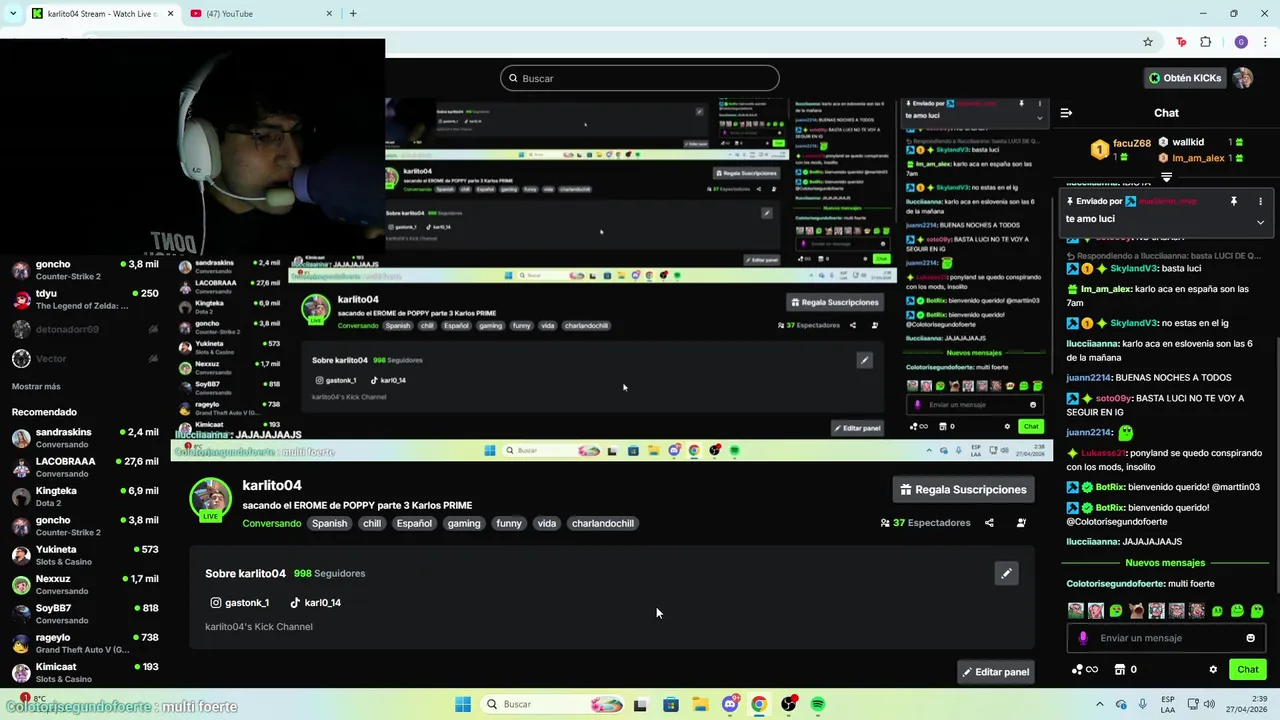Open chat settings gear
Viewport: 1280px width, 720px height.
(1213, 670)
